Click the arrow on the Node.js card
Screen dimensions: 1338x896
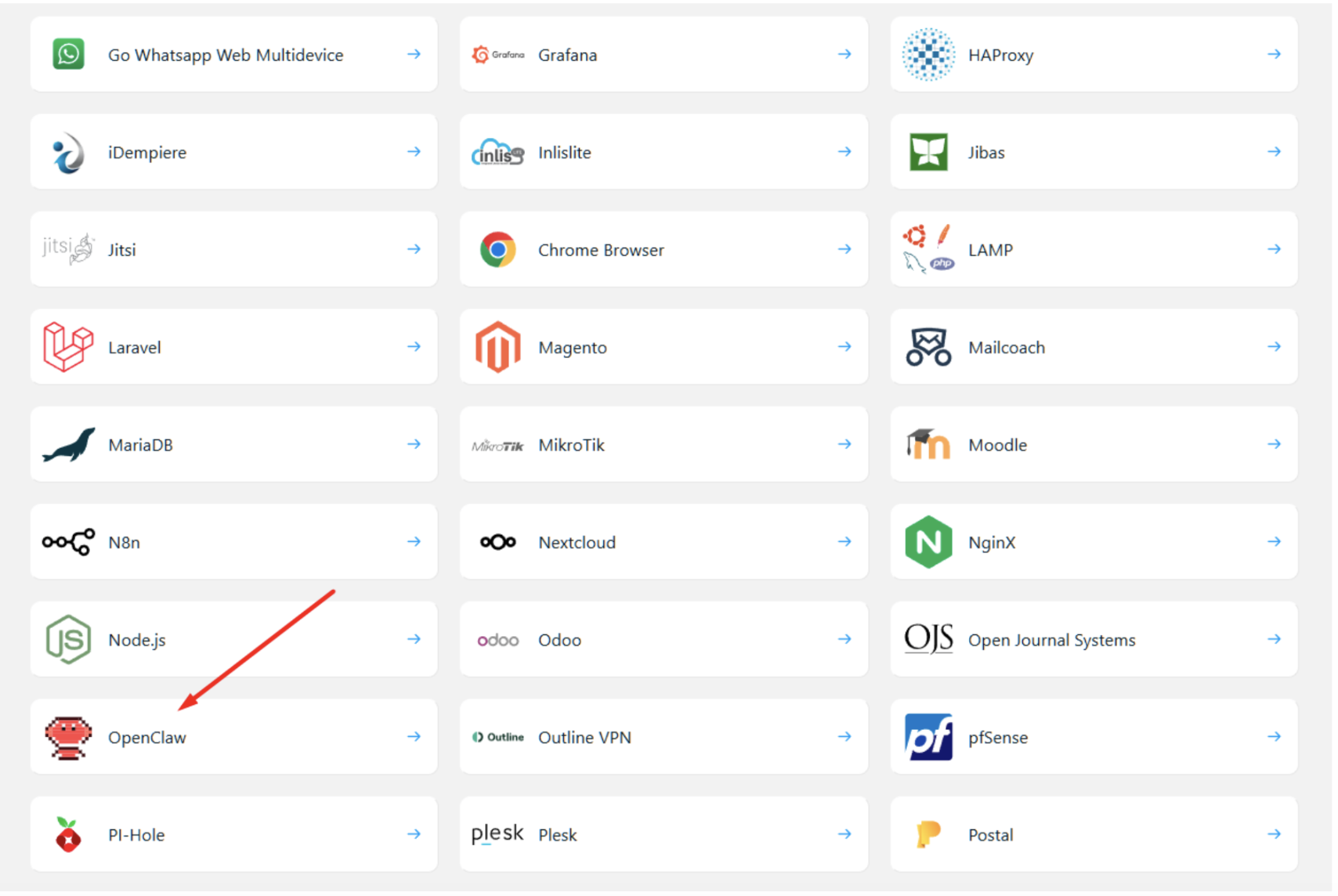(x=414, y=639)
